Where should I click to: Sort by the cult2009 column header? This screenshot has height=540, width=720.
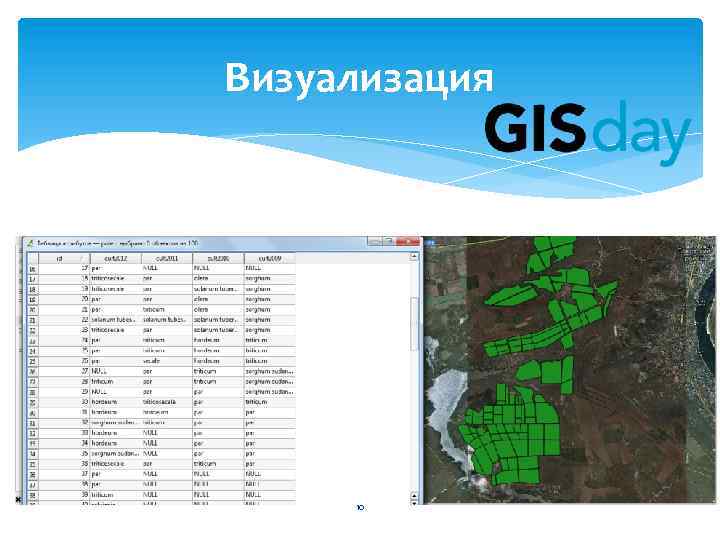(270, 259)
